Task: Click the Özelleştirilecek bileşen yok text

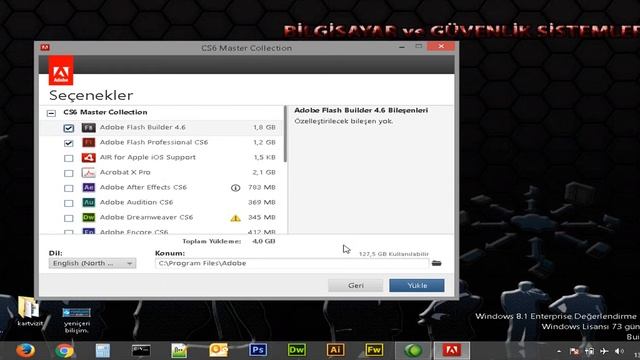Action: click(x=344, y=121)
